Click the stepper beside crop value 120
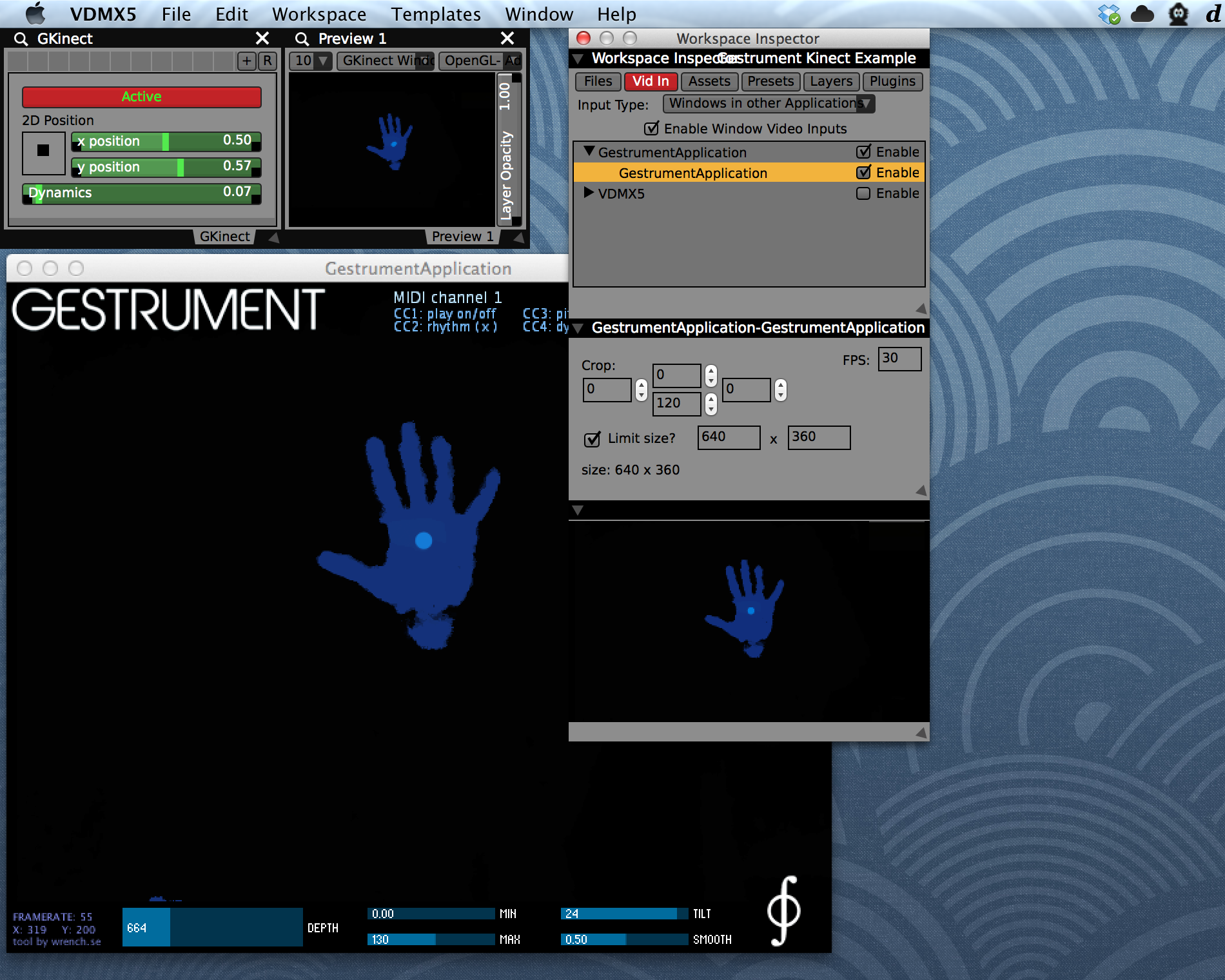The width and height of the screenshot is (1225, 980). [x=710, y=404]
